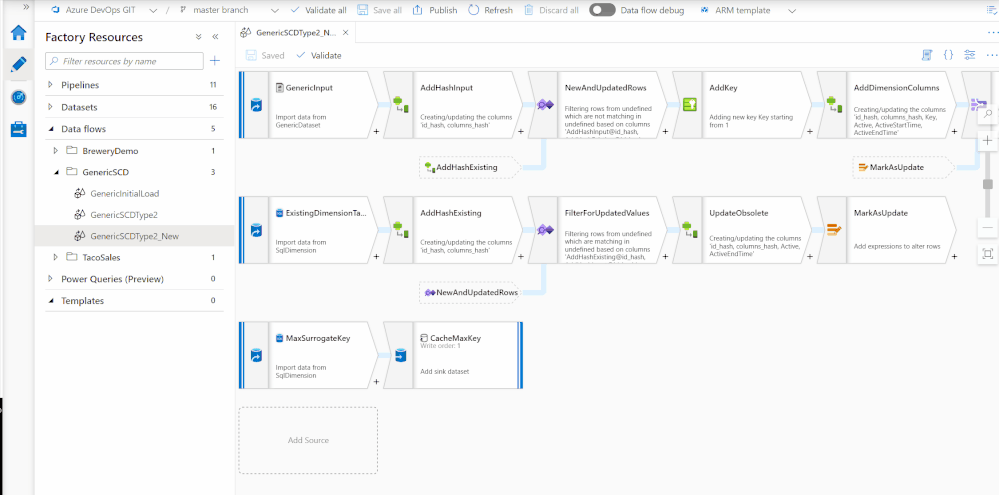This screenshot has height=495, width=999.
Task: Open canvas search magnifier icon
Action: click(x=988, y=114)
